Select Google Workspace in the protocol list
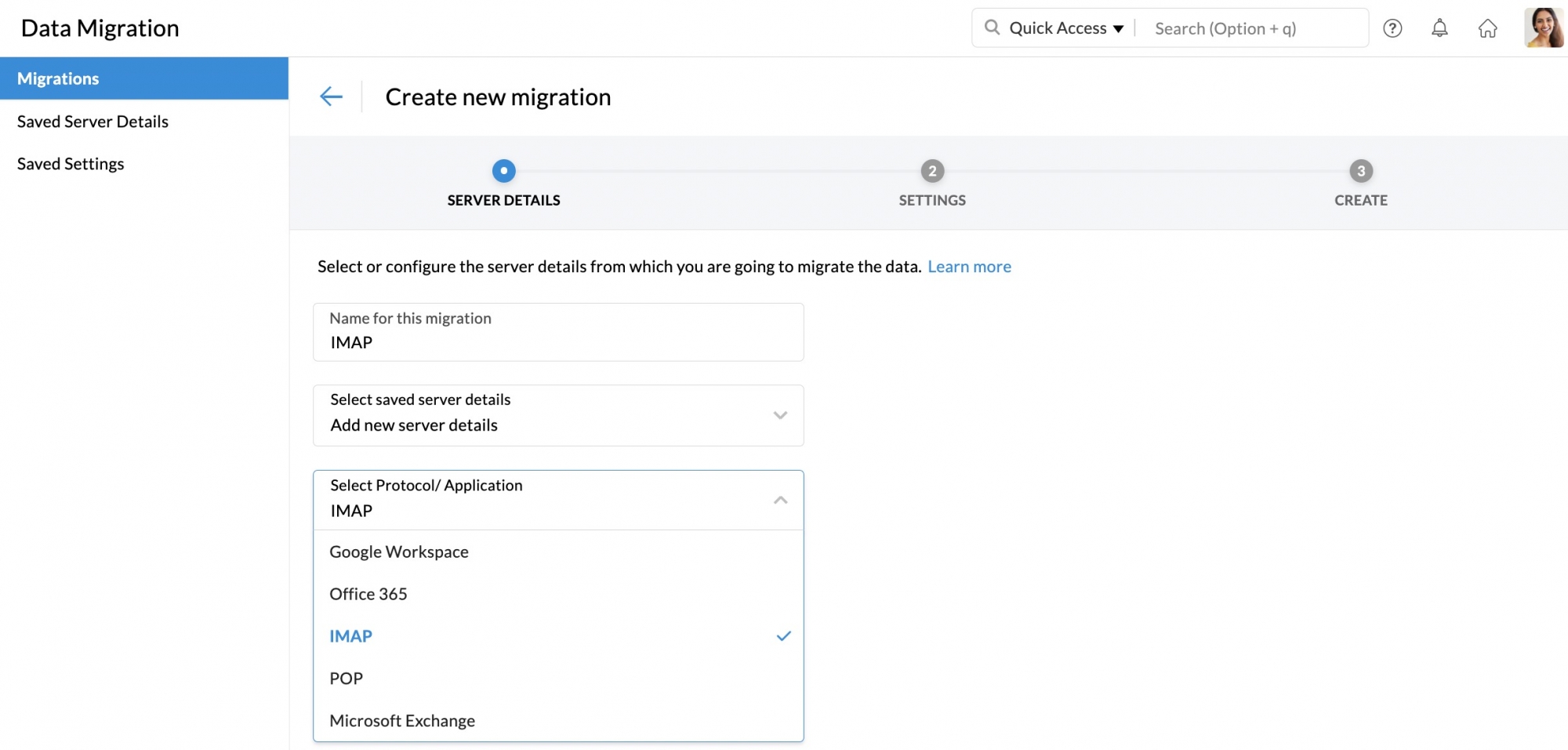The height and width of the screenshot is (750, 1568). 398,552
